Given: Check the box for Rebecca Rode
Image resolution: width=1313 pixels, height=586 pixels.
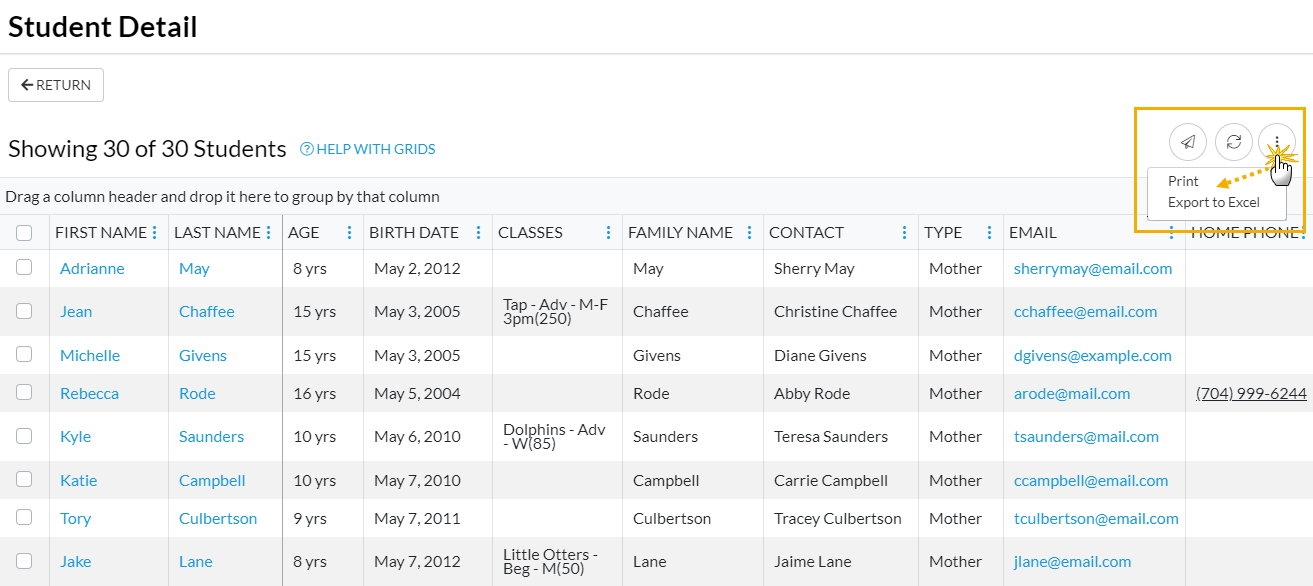Looking at the screenshot, I should pos(24,392).
